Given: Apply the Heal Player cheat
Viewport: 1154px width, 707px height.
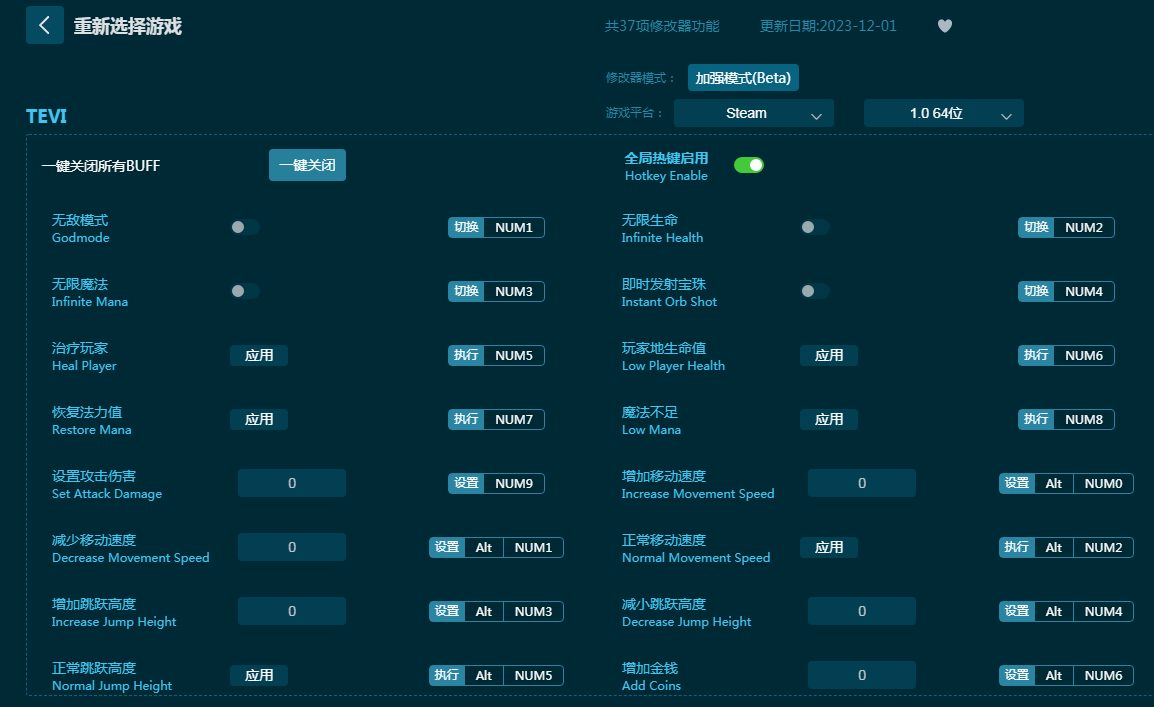Looking at the screenshot, I should (x=259, y=355).
